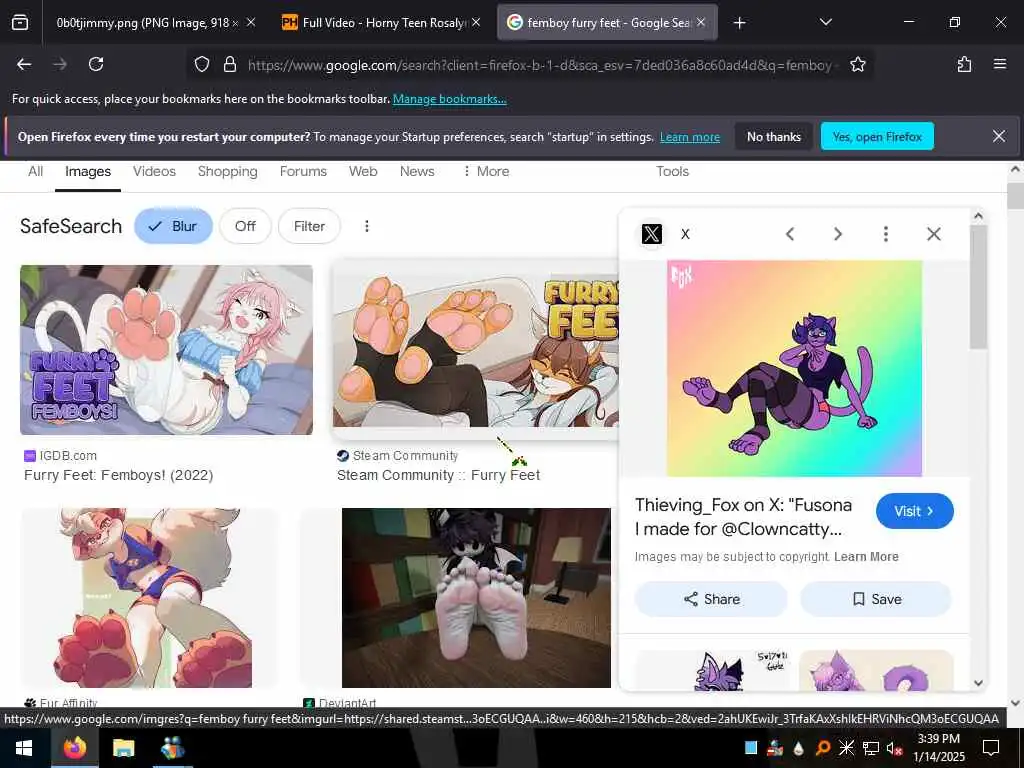
Task: Switch to the Videos results tab
Action: (154, 171)
